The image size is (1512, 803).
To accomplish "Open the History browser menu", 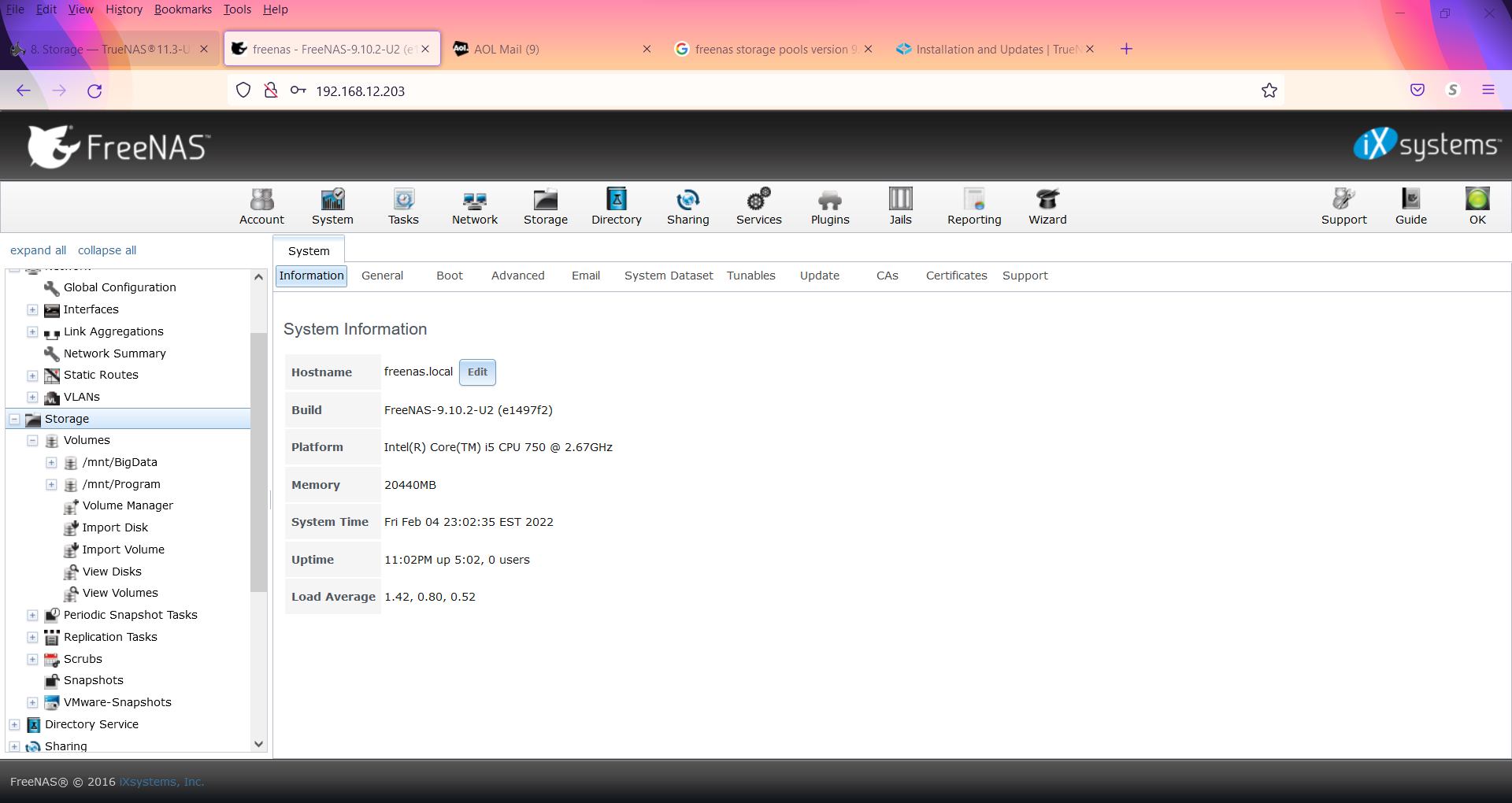I will [x=124, y=9].
